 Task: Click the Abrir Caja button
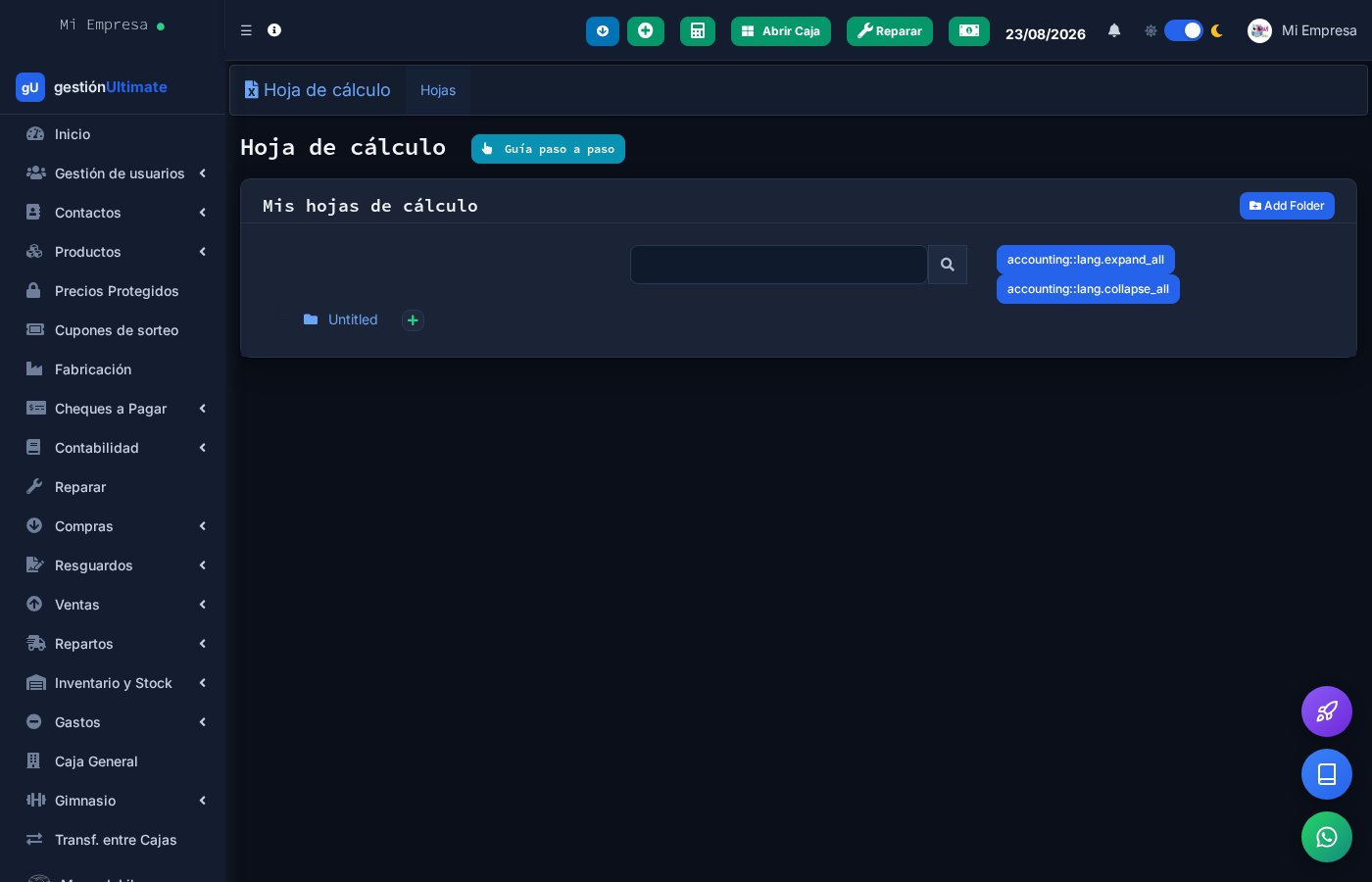click(781, 31)
